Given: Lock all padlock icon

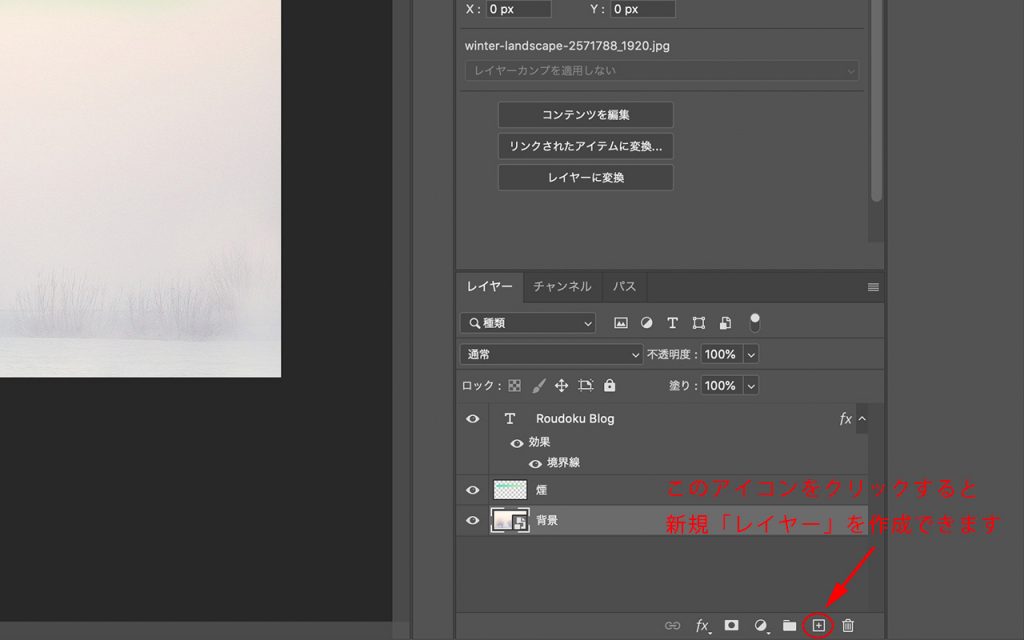Looking at the screenshot, I should pyautogui.click(x=609, y=385).
